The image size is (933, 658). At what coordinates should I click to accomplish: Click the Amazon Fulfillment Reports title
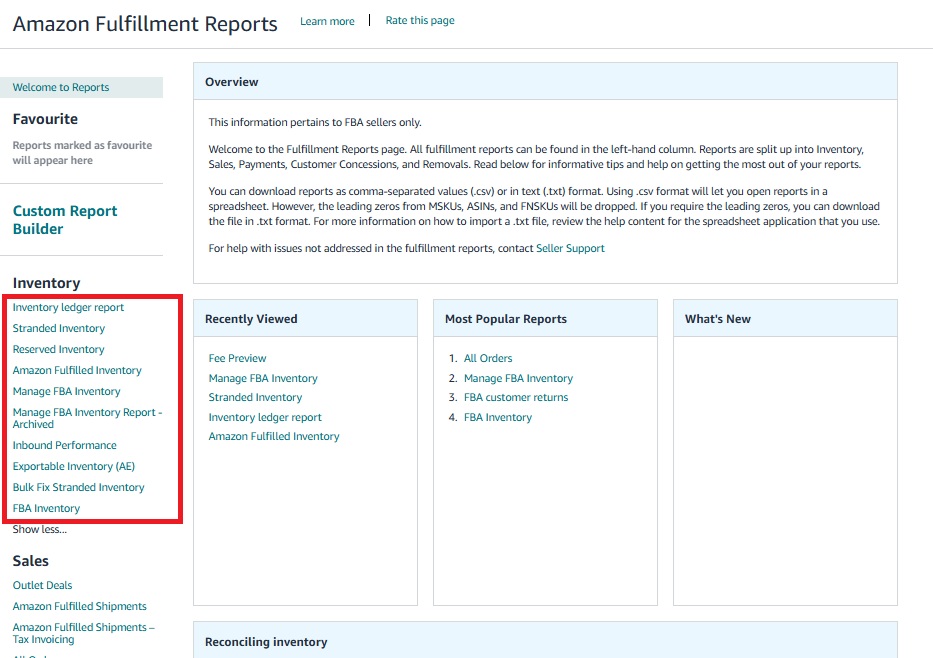coord(145,24)
